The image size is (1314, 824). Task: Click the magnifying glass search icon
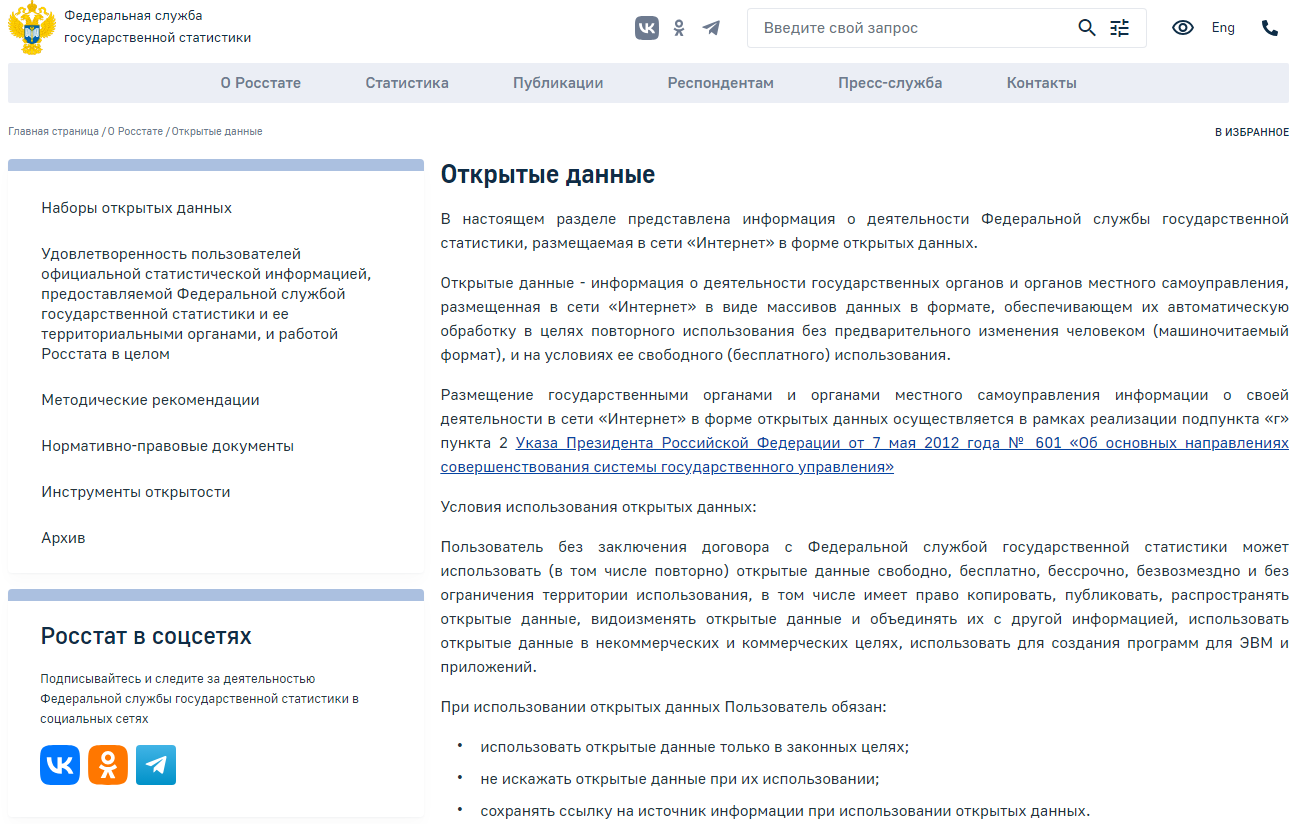[x=1087, y=28]
